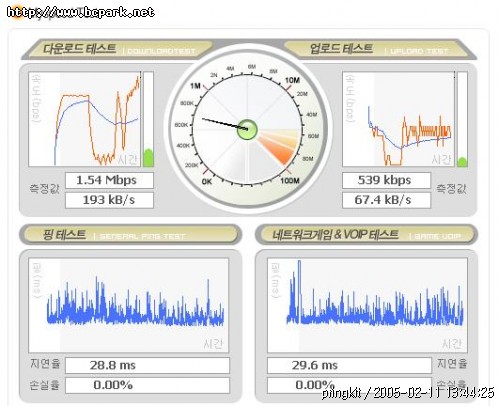Click the upload speed graph
The height and width of the screenshot is (406, 500).
pyautogui.click(x=399, y=119)
